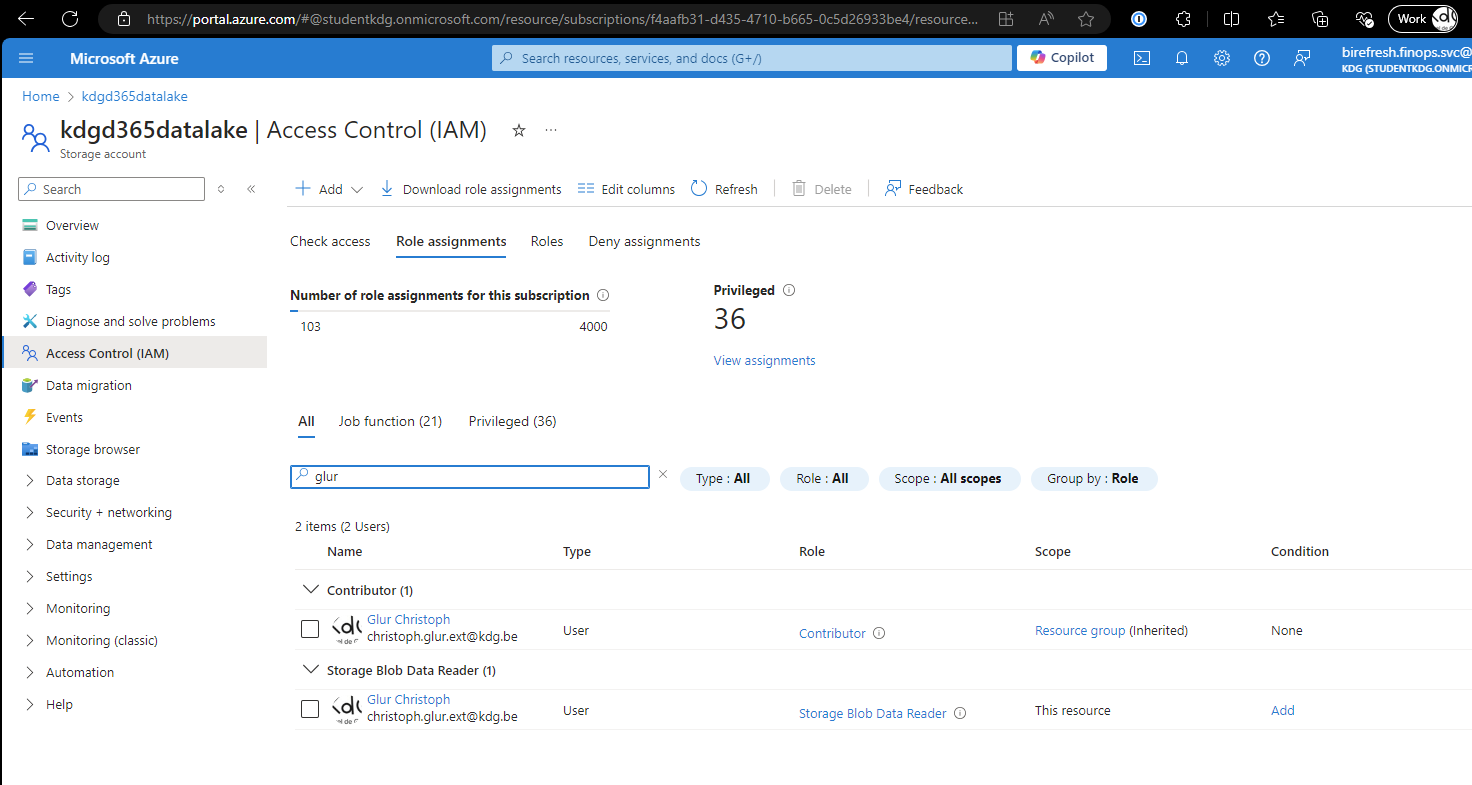Click the Group by : Role filter pill
This screenshot has height=785, width=1472.
[x=1093, y=479]
